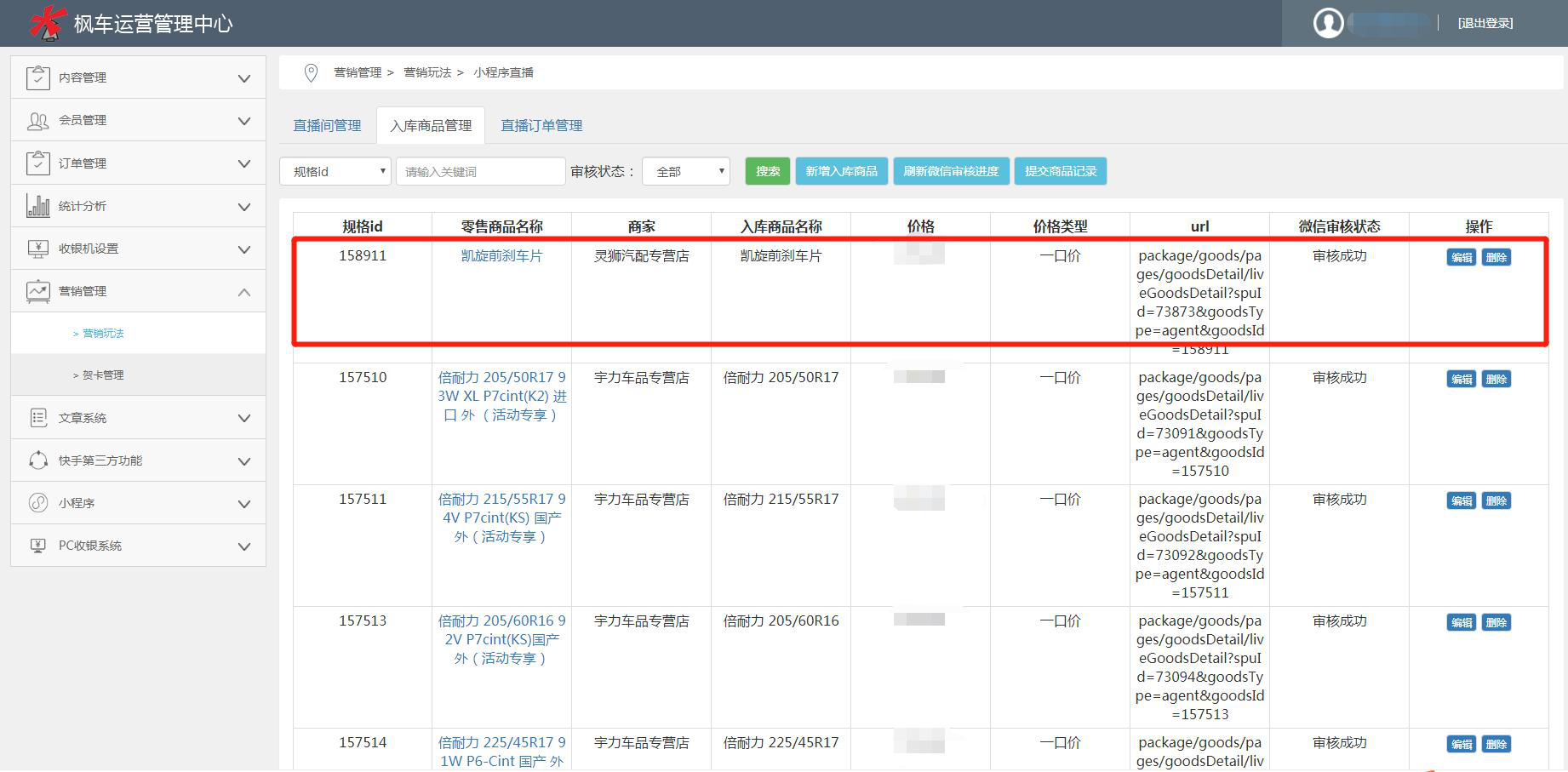
Task: Open the 凯旋前刹车片 product link
Action: 501,256
